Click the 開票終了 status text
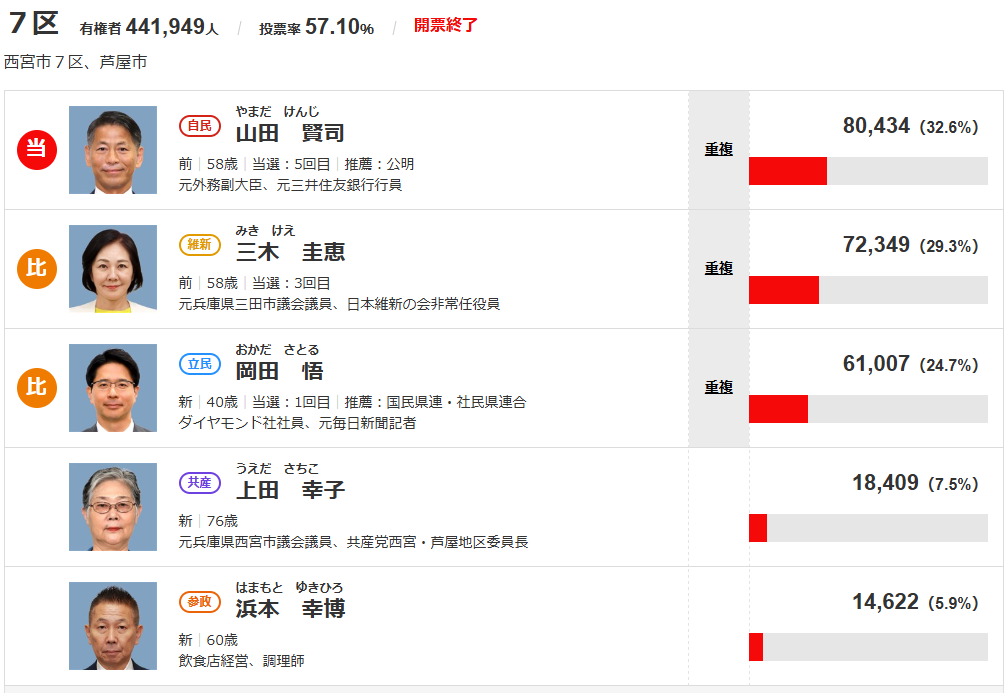The width and height of the screenshot is (1008, 693). [x=446, y=25]
